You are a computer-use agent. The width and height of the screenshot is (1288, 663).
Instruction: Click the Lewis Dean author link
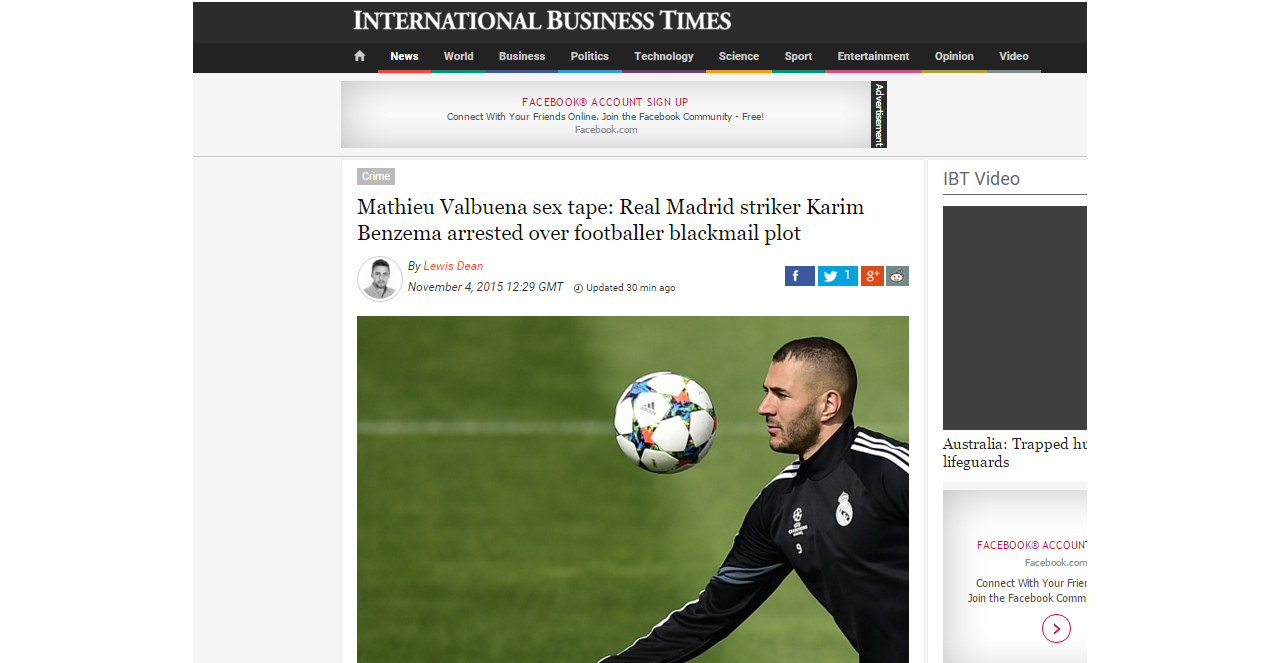click(x=453, y=266)
